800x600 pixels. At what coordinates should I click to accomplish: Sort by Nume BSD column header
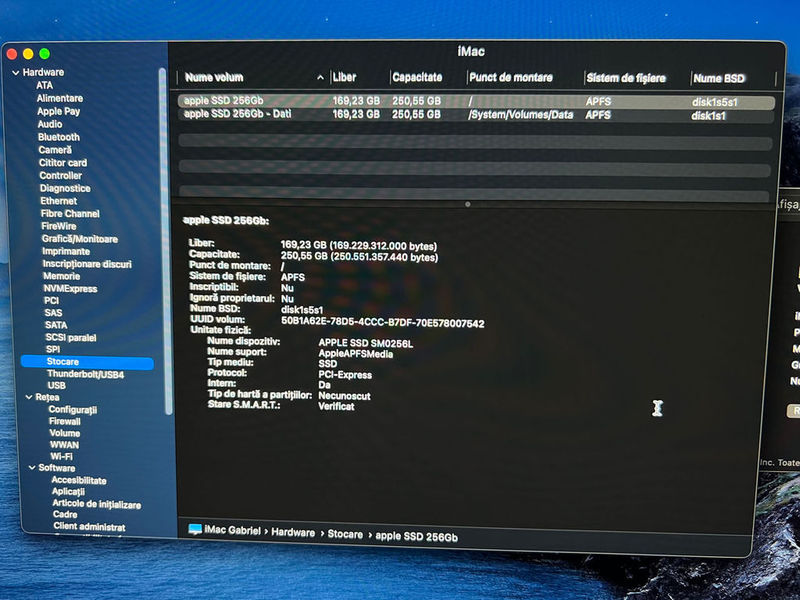coord(719,79)
